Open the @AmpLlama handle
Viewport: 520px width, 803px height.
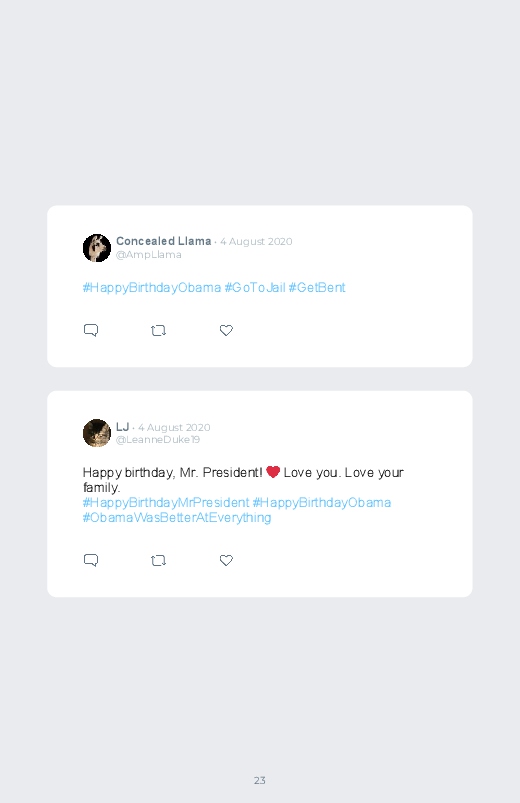pyautogui.click(x=149, y=255)
